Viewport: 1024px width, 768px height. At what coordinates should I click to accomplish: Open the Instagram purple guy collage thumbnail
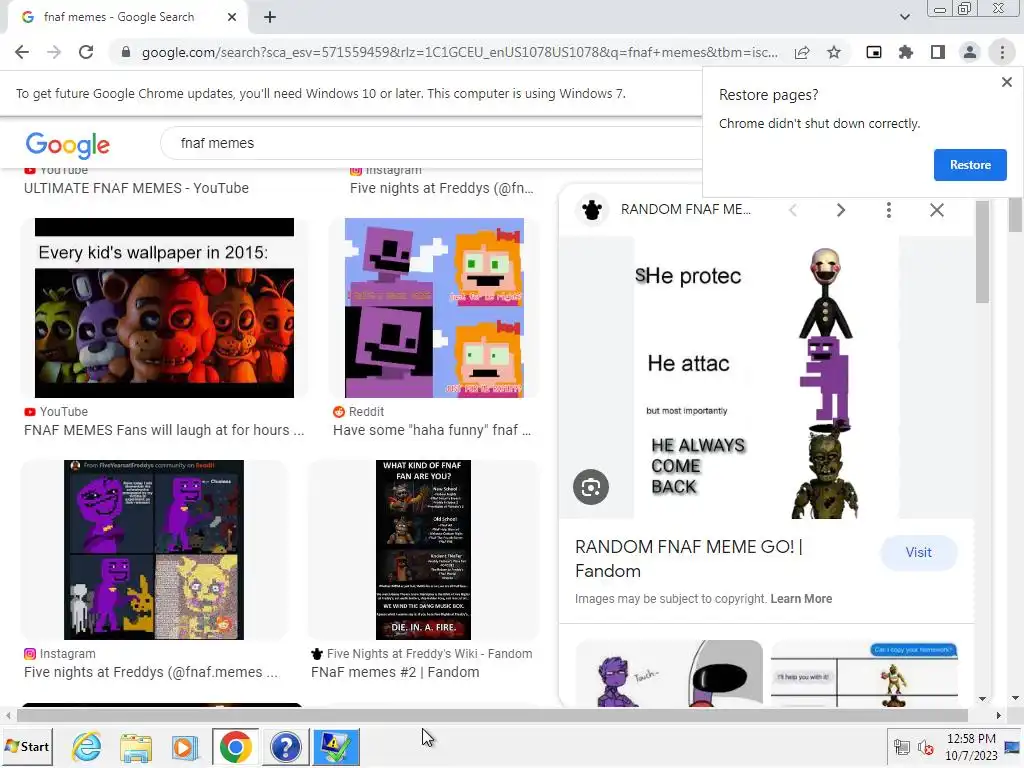click(x=153, y=550)
